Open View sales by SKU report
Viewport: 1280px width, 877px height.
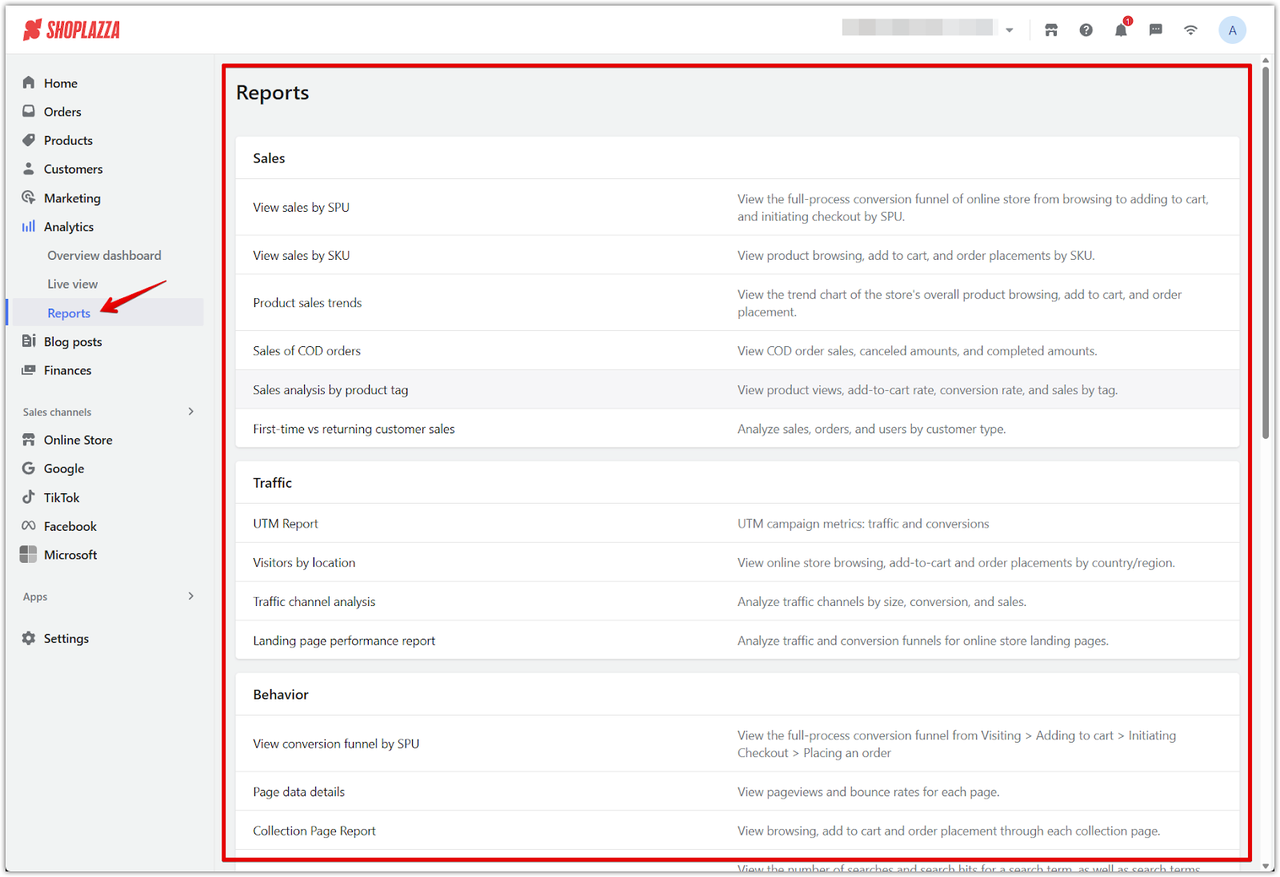[301, 255]
